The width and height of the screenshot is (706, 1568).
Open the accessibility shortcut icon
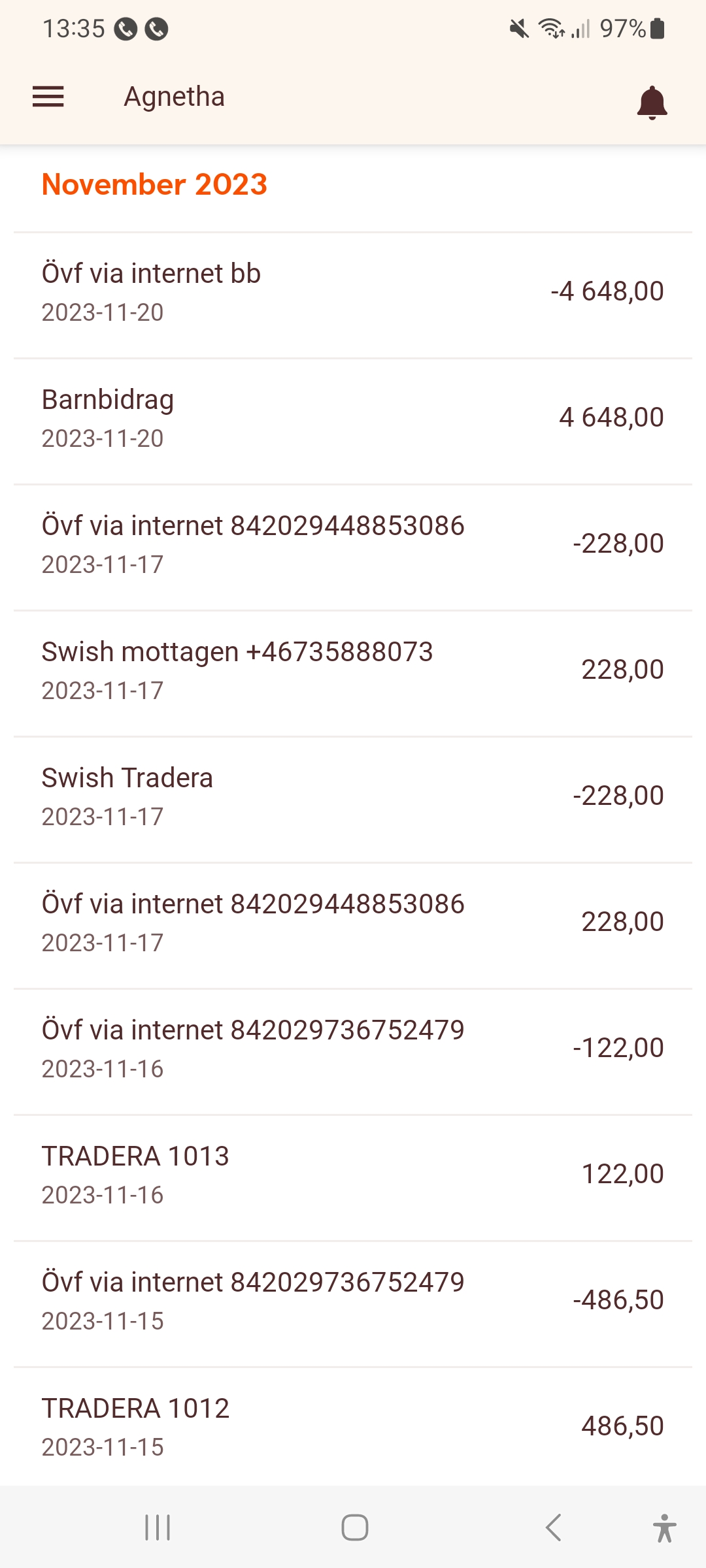pyautogui.click(x=664, y=1527)
